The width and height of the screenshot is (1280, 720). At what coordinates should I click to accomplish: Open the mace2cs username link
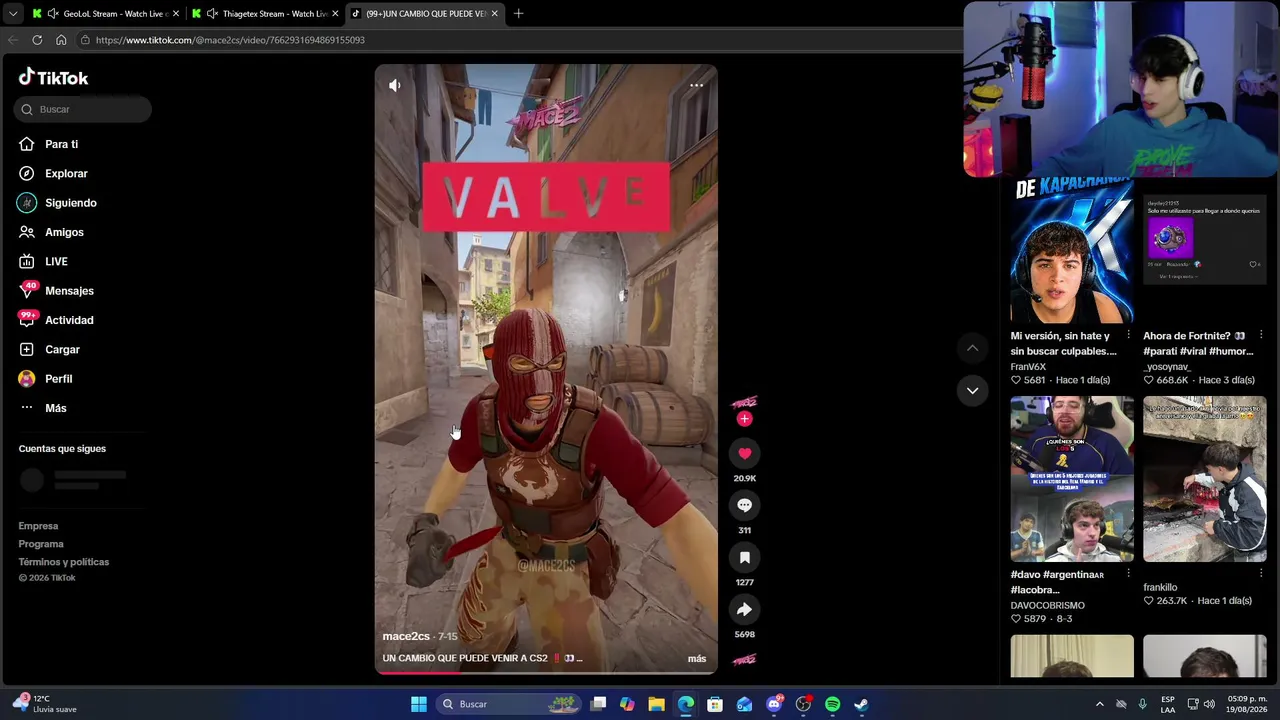point(406,637)
